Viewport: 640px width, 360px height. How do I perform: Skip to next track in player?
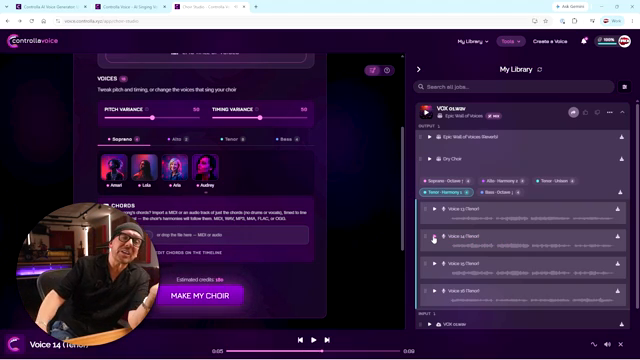coord(327,340)
